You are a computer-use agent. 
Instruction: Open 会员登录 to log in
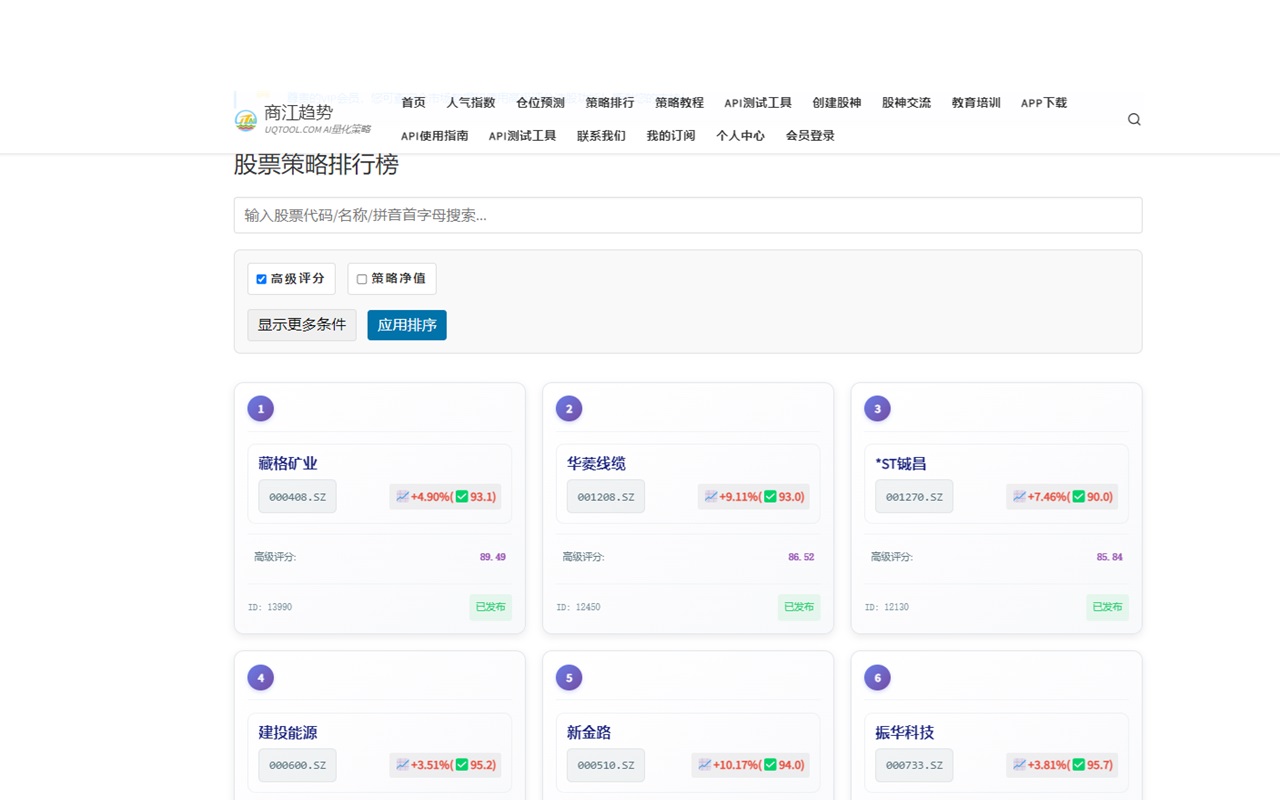click(x=810, y=135)
